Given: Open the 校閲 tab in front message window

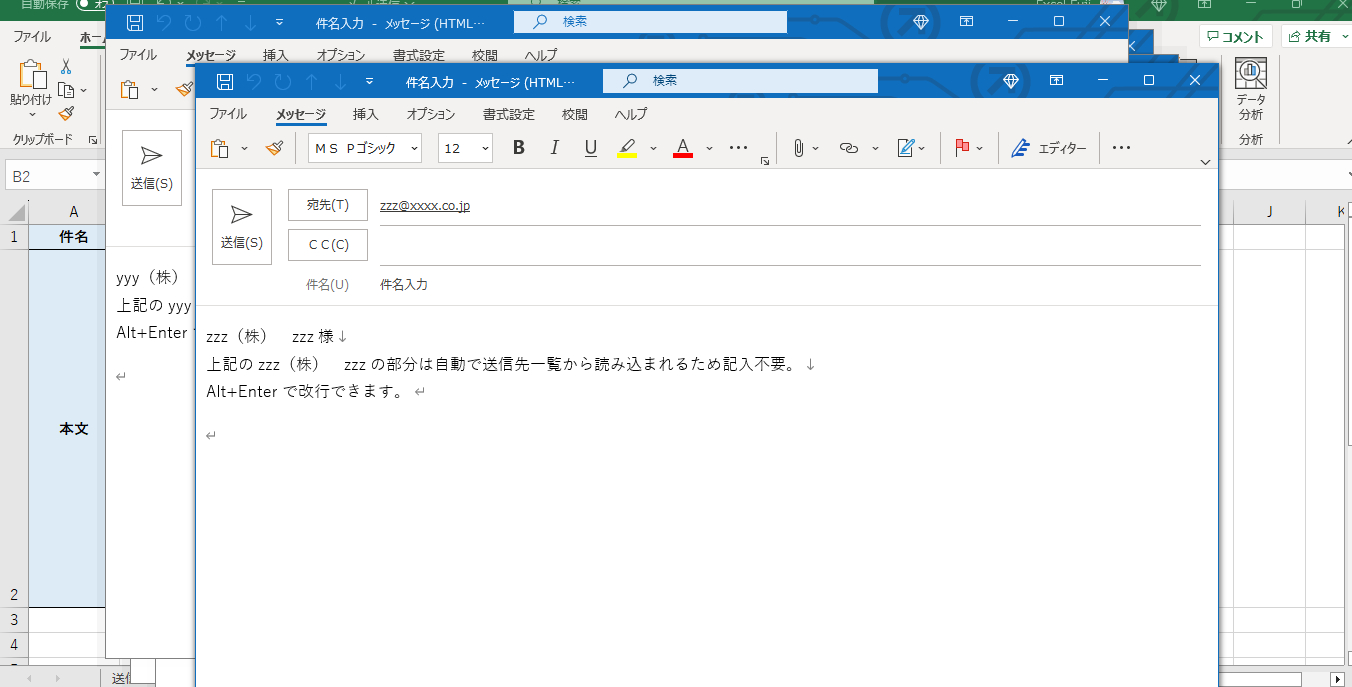Looking at the screenshot, I should pos(575,114).
